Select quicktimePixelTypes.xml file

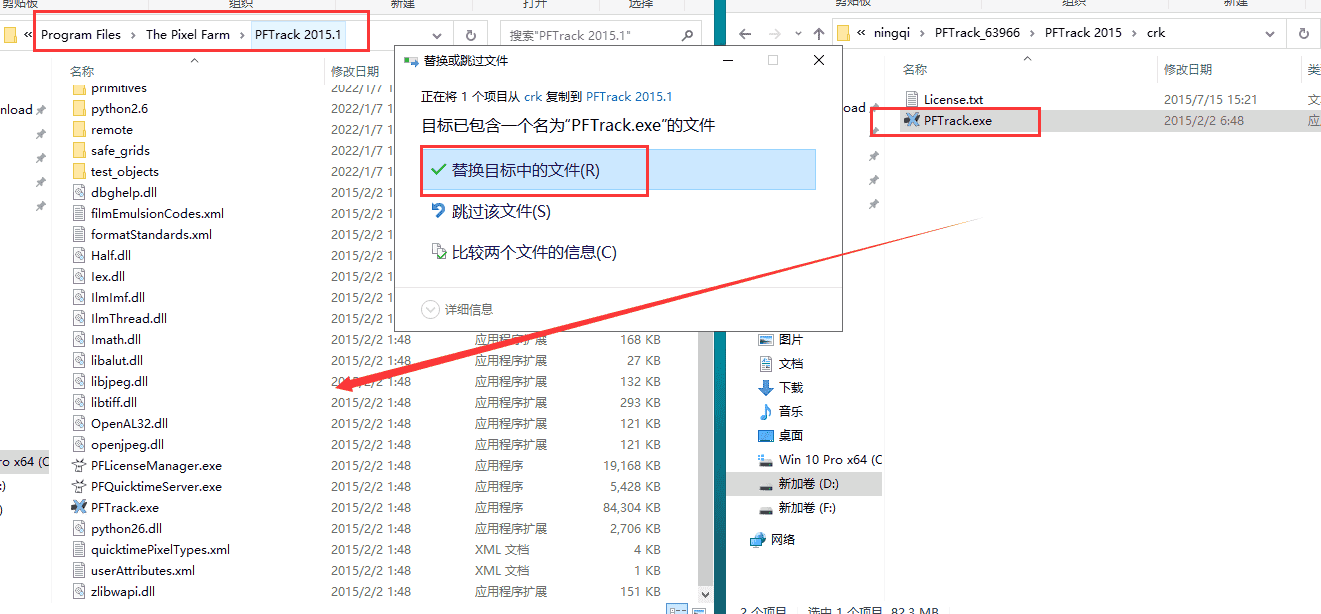tap(160, 549)
